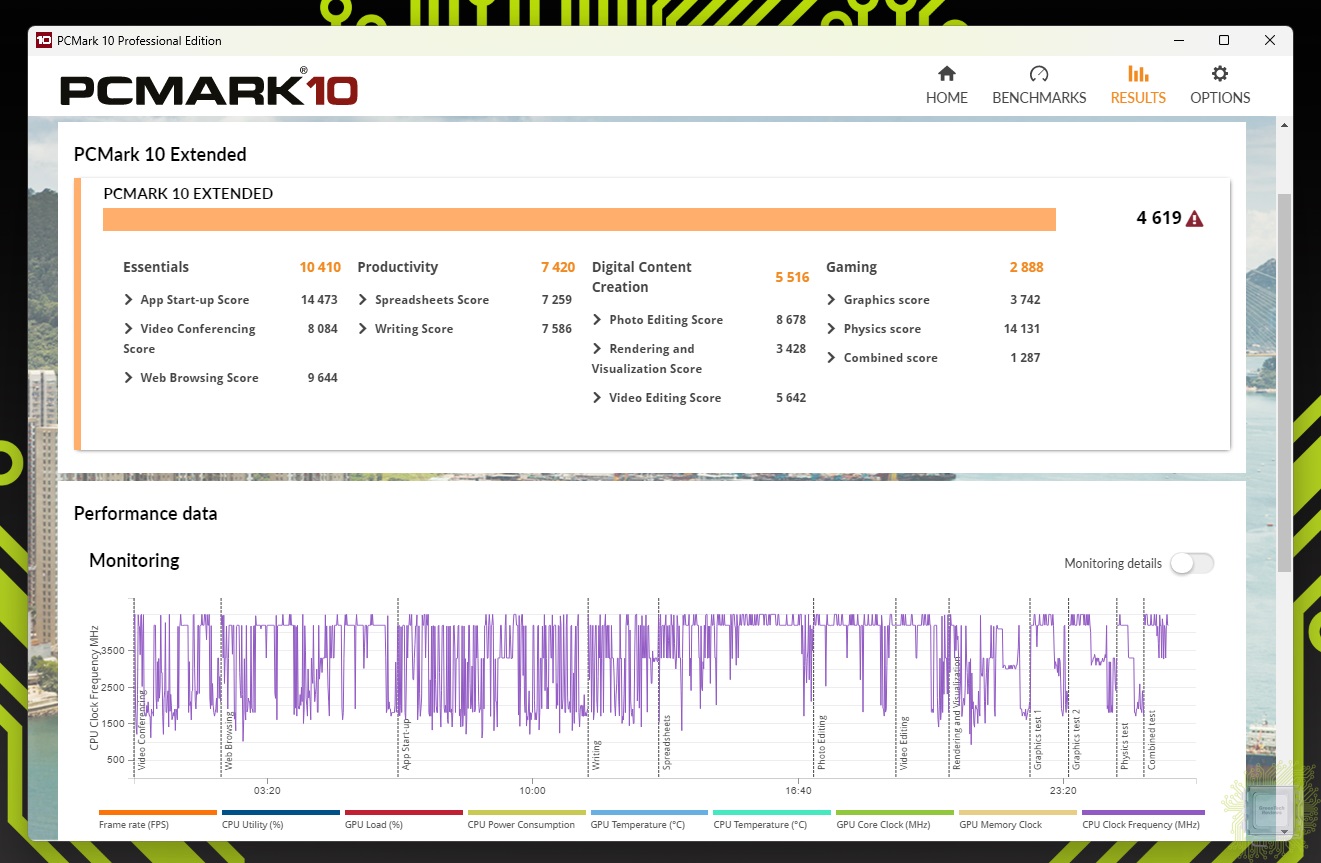Viewport: 1321px width, 863px height.
Task: Click the Spreadsheets chart marker
Action: pos(667,742)
